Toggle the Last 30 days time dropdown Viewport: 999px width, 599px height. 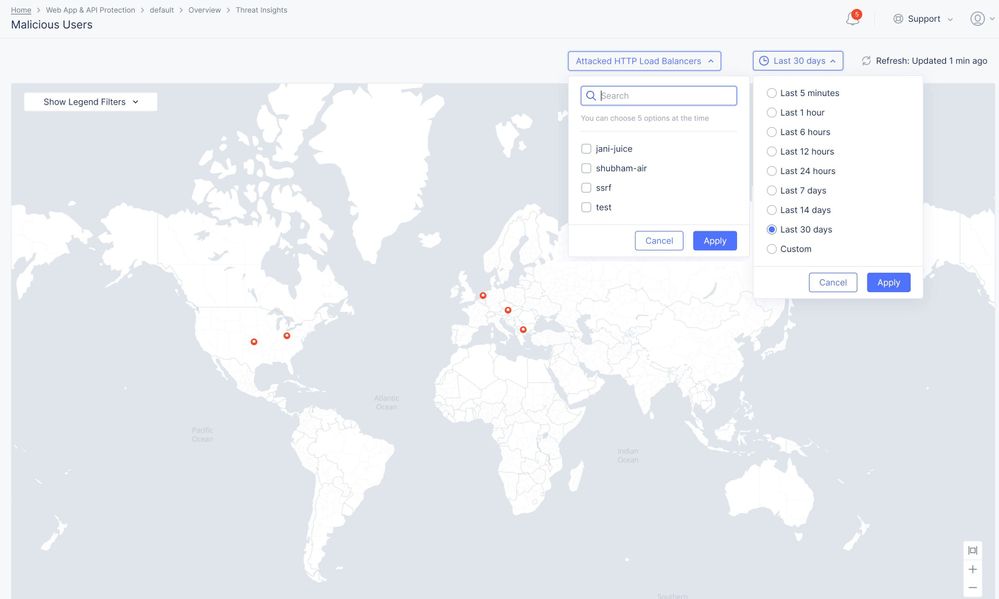pos(798,61)
